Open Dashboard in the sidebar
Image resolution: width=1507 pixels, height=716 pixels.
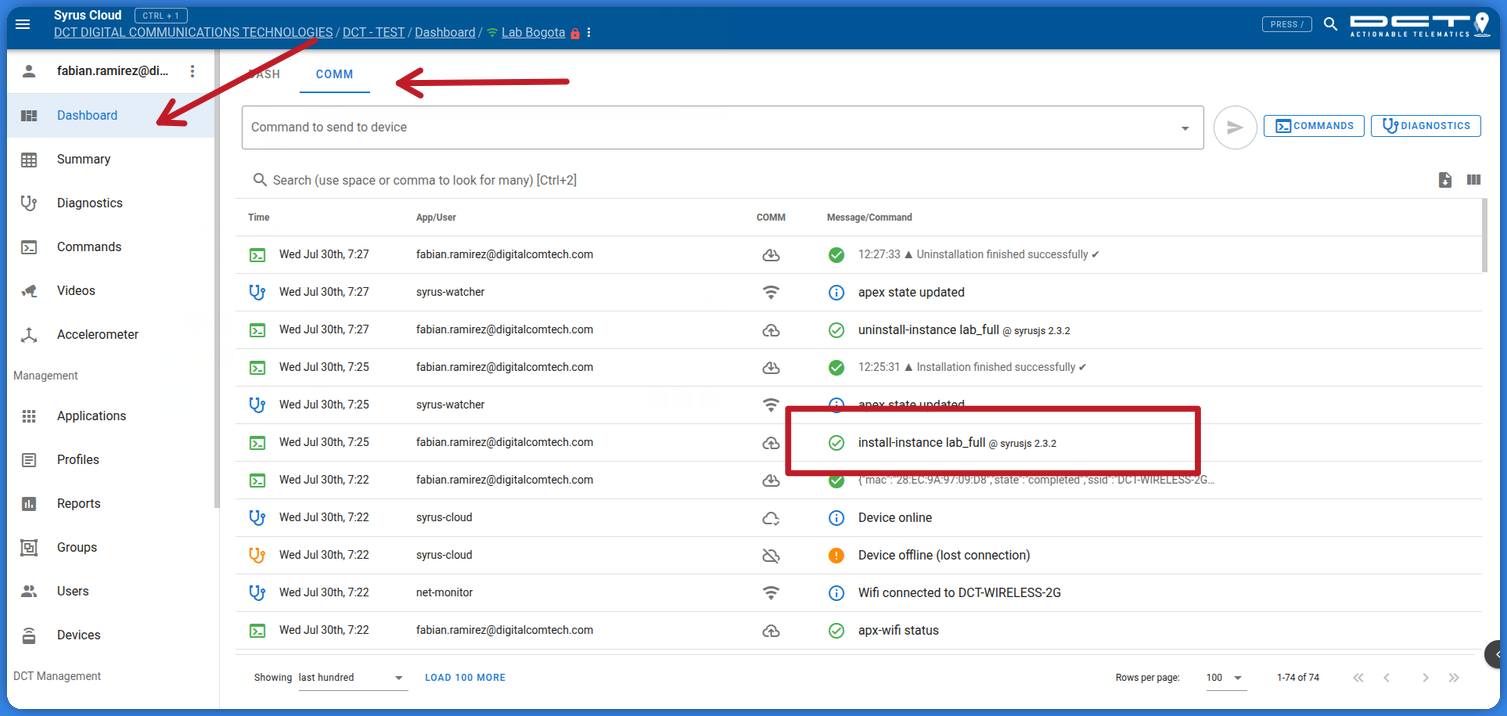tap(111, 115)
